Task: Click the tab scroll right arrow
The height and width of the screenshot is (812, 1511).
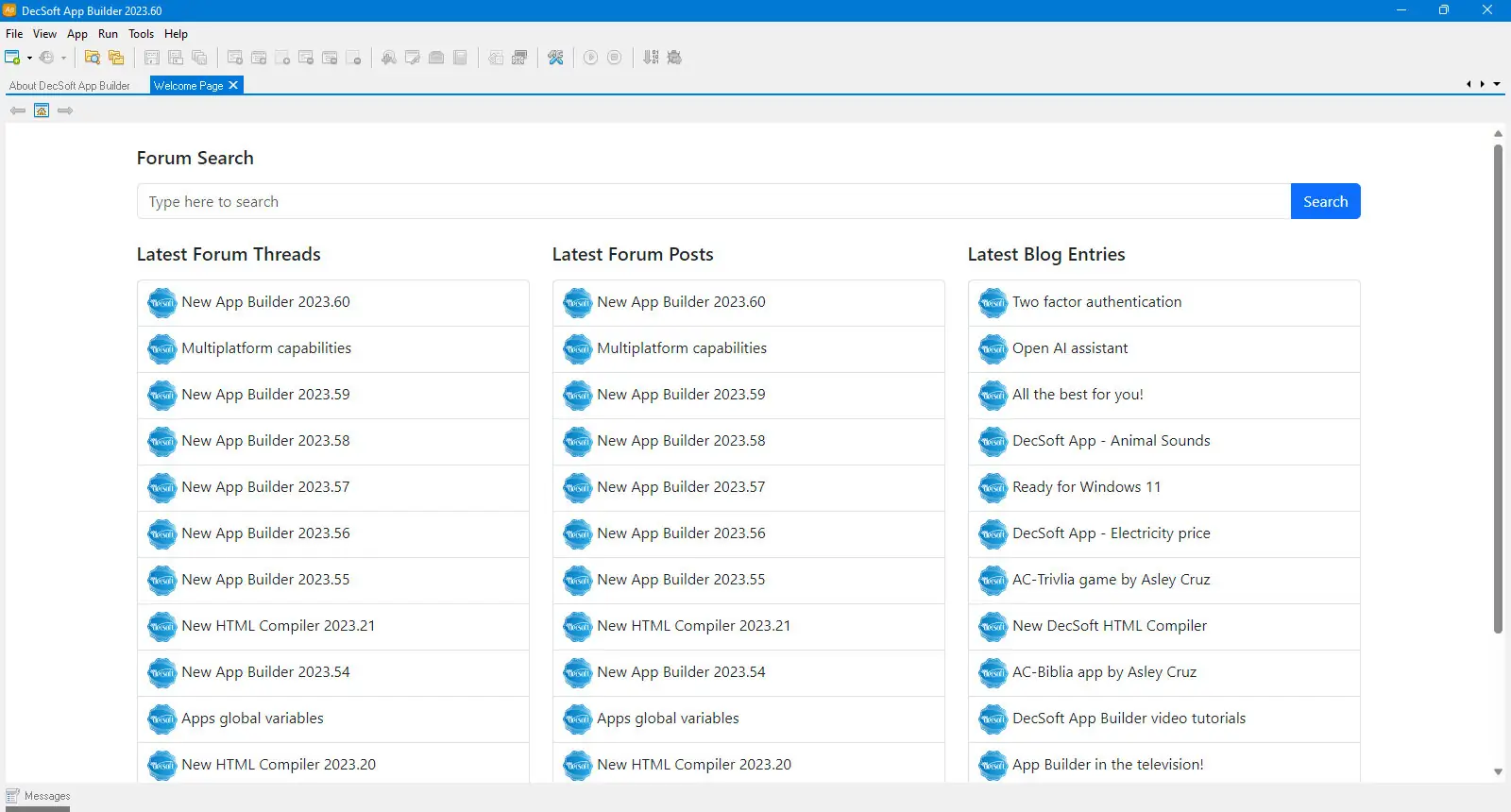Action: [x=1483, y=84]
